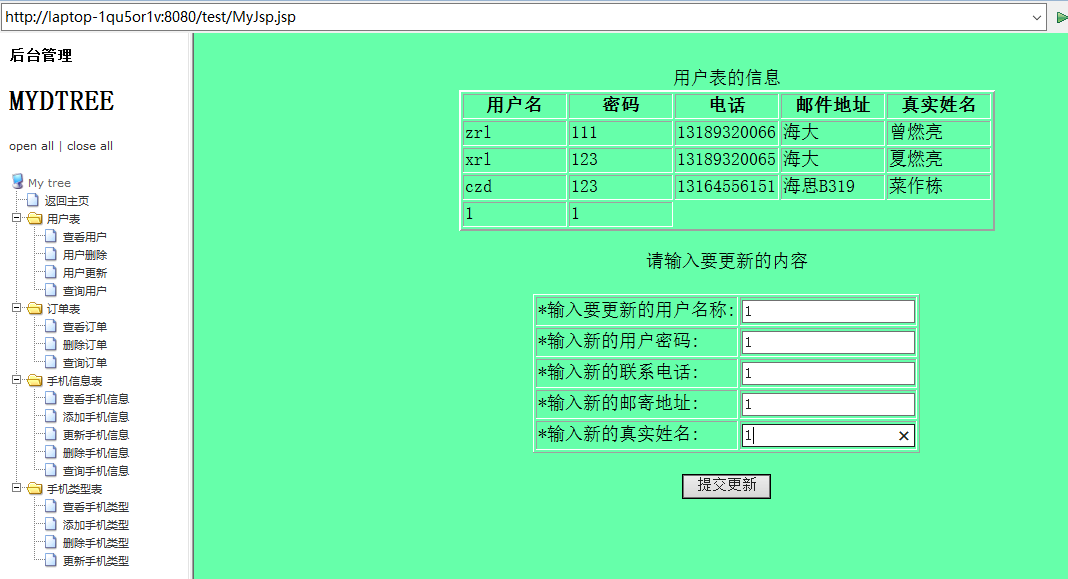Click the 手机信息表 folder icon
This screenshot has height=579, width=1068.
pyautogui.click(x=35, y=381)
